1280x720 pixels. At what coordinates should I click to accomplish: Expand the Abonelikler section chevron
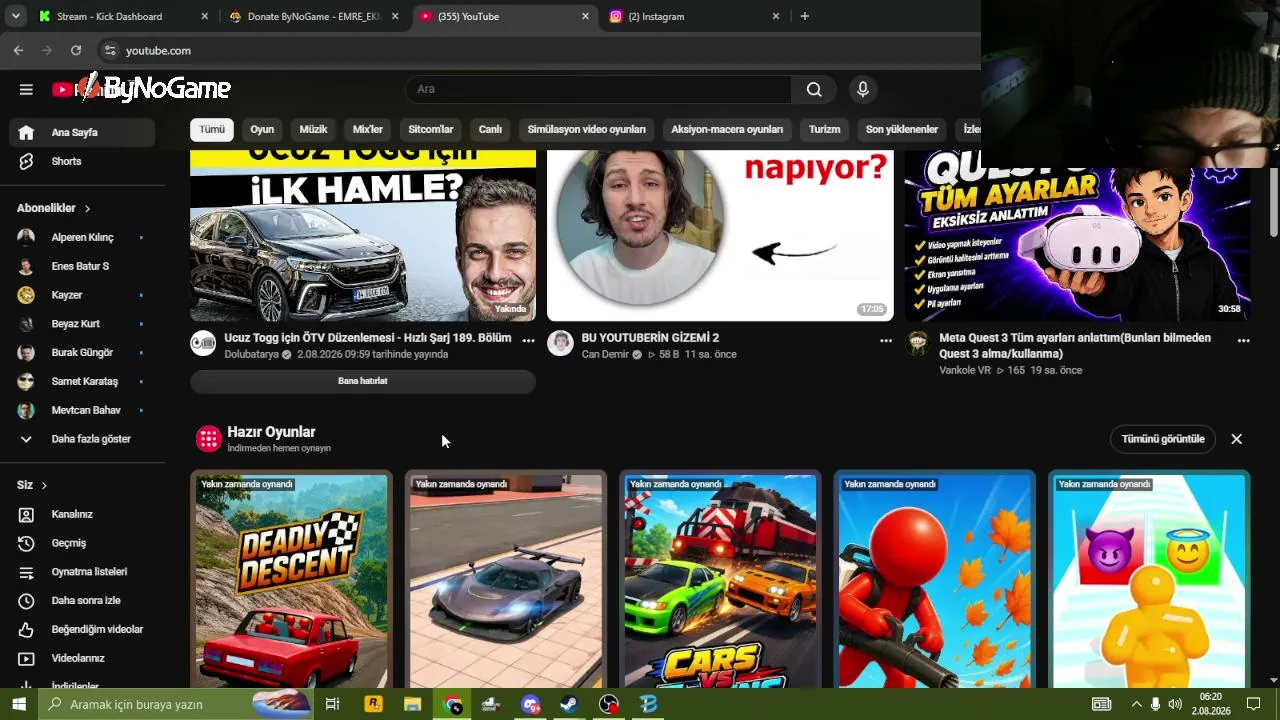[87, 208]
